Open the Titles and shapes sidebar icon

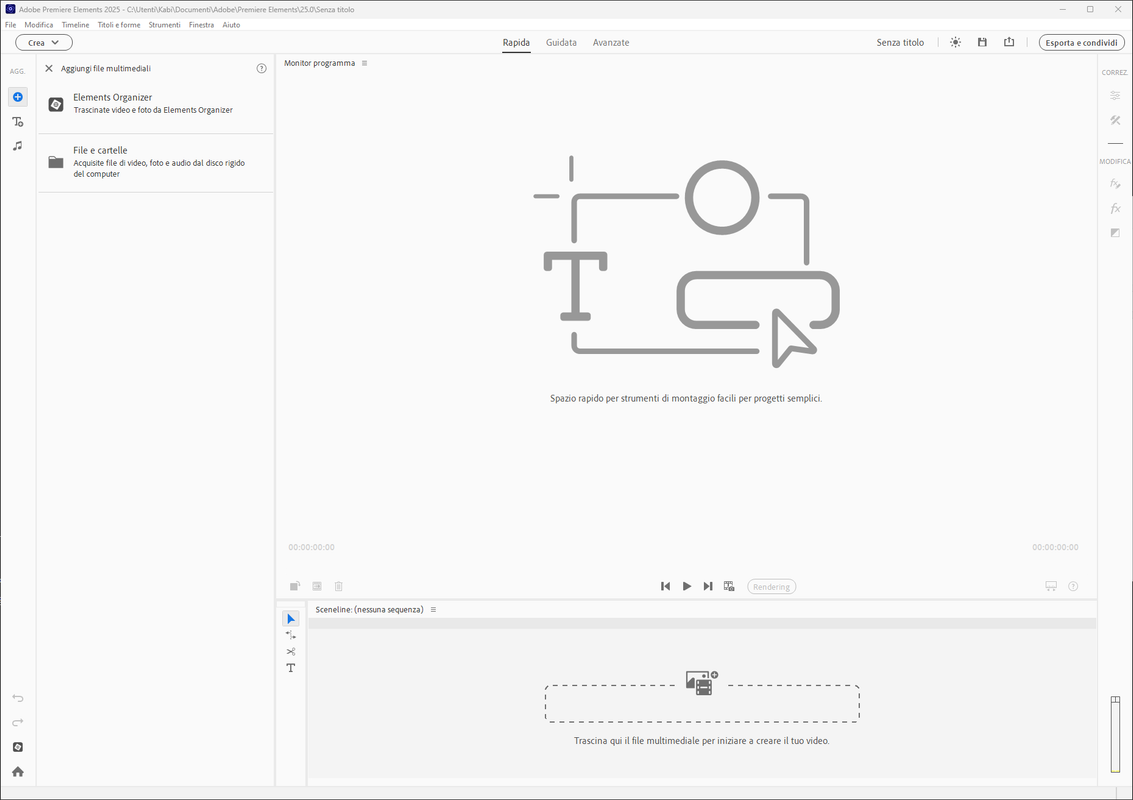pyautogui.click(x=18, y=121)
